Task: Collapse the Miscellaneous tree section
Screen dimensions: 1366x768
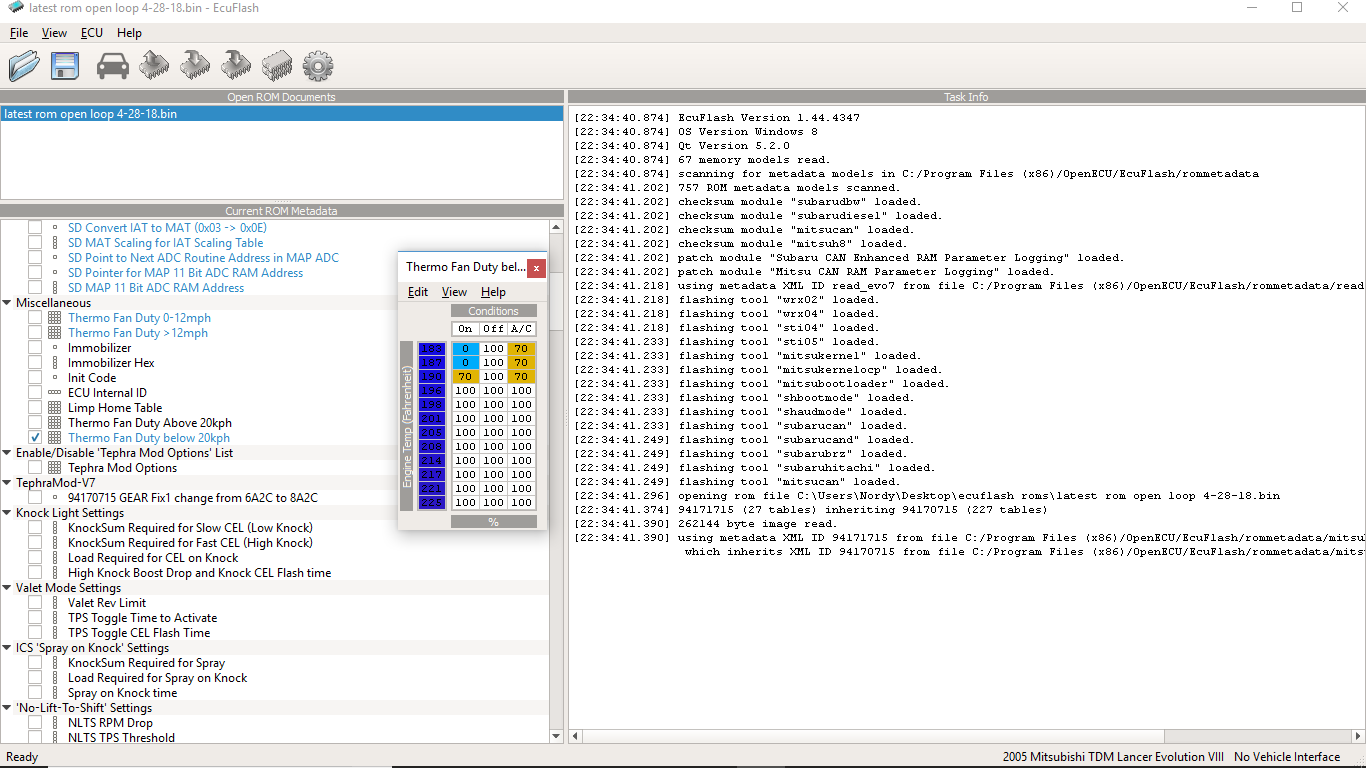Action: [x=8, y=303]
